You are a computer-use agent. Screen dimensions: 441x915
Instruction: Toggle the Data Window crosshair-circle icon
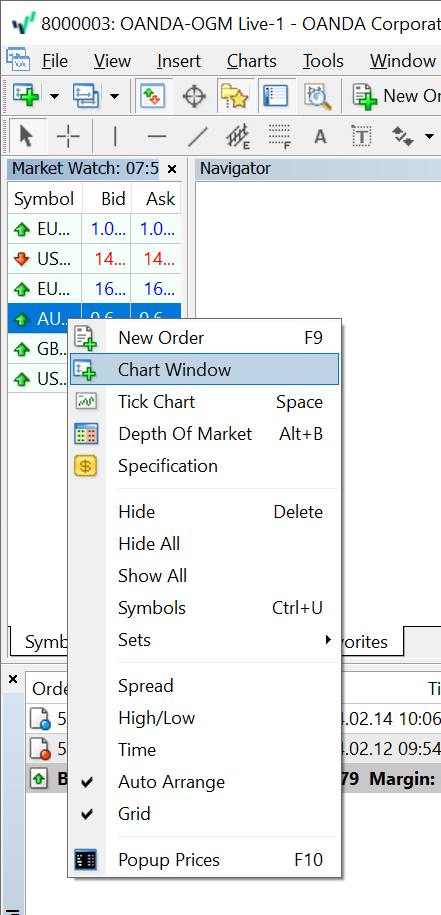tap(194, 96)
